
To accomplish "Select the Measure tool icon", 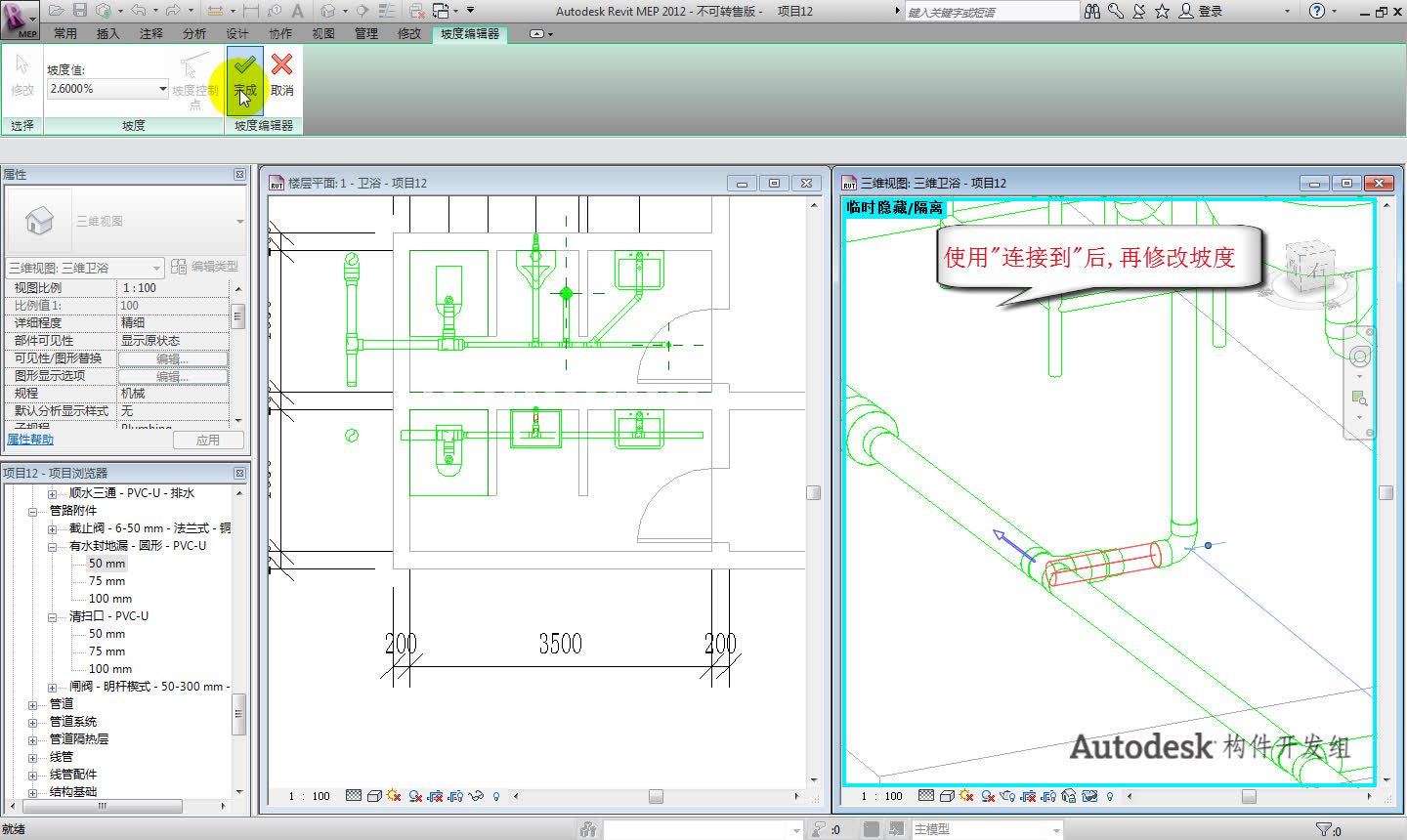I will [x=214, y=11].
